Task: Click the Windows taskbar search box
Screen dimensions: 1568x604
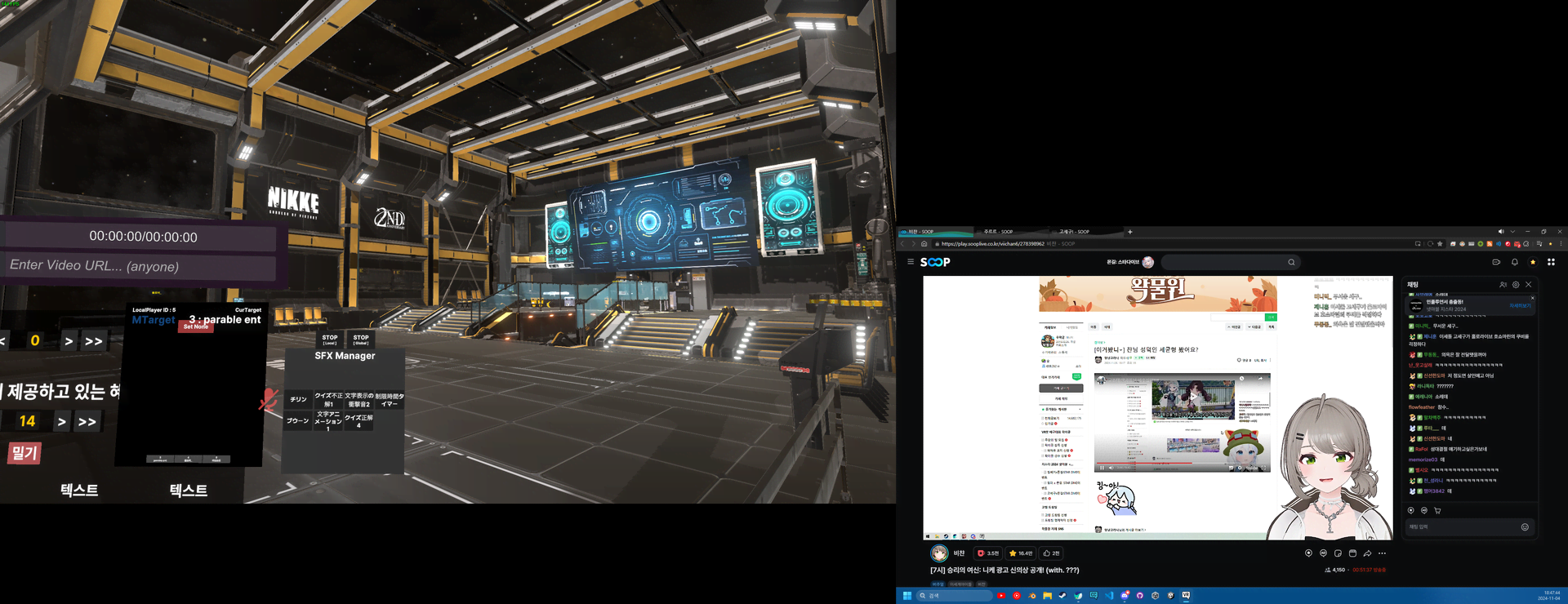Action: coord(954,596)
